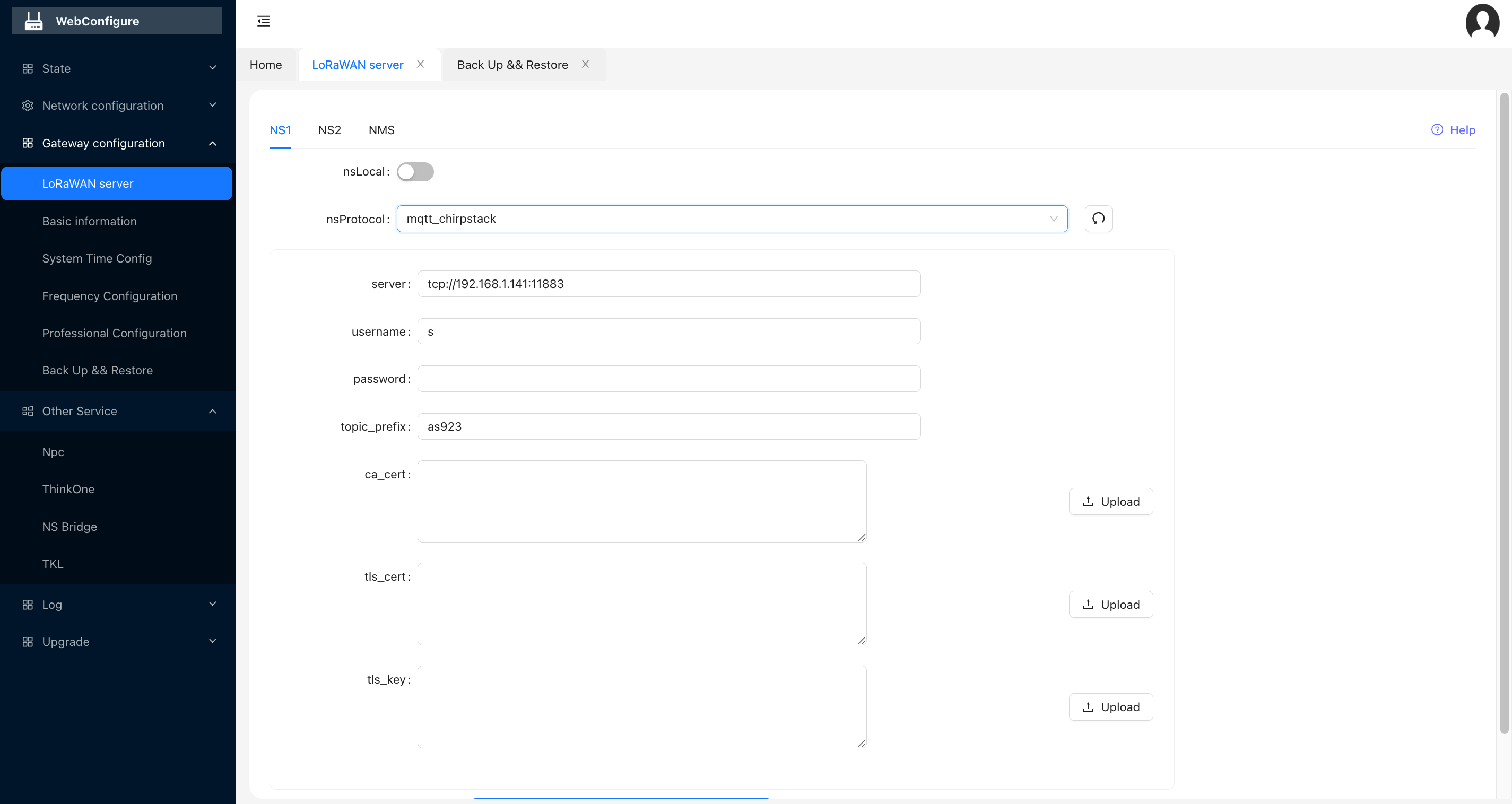Select the LoRaWAN server page tab
The height and width of the screenshot is (804, 1512).
[x=358, y=65]
